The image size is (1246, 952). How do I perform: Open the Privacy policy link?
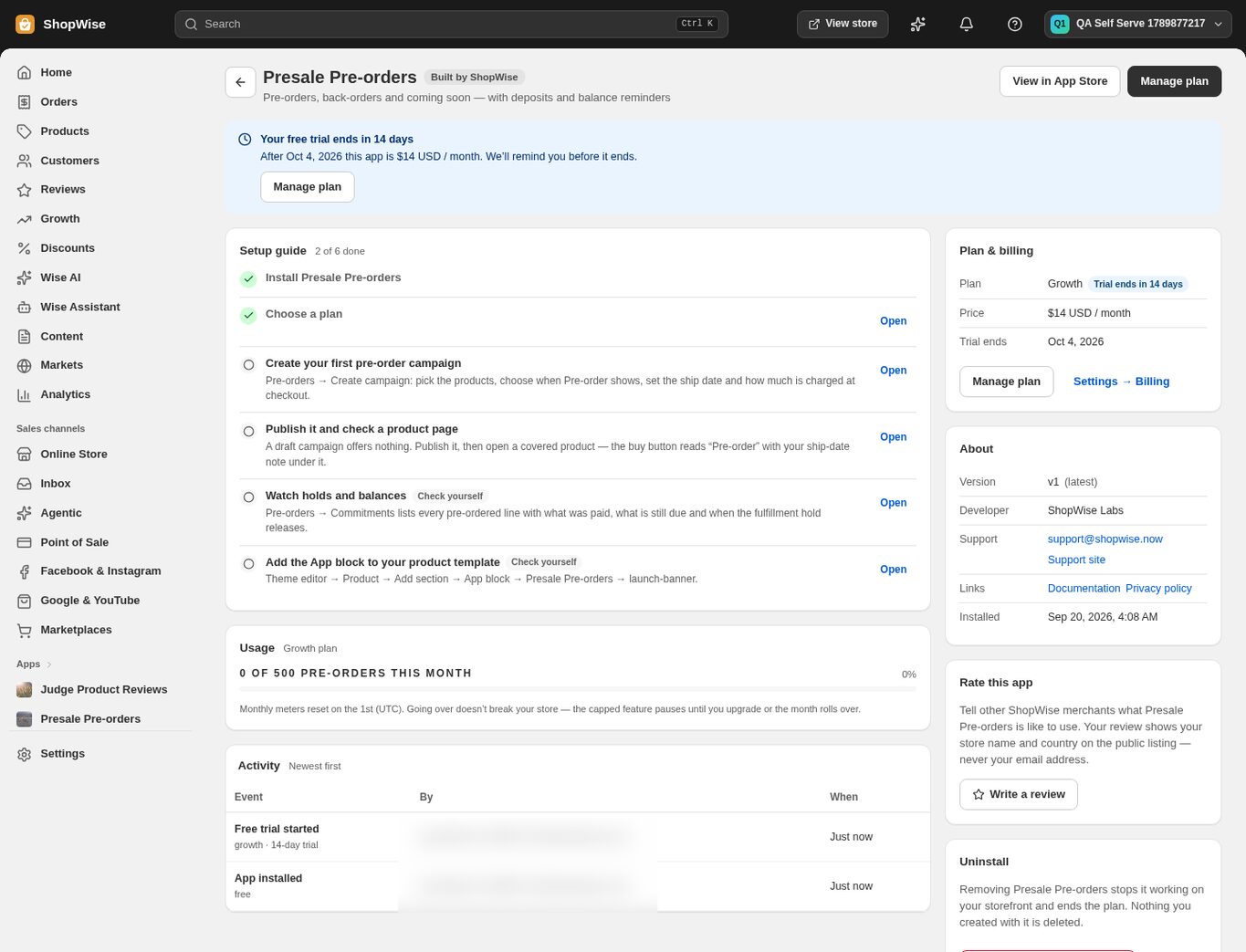[1158, 589]
